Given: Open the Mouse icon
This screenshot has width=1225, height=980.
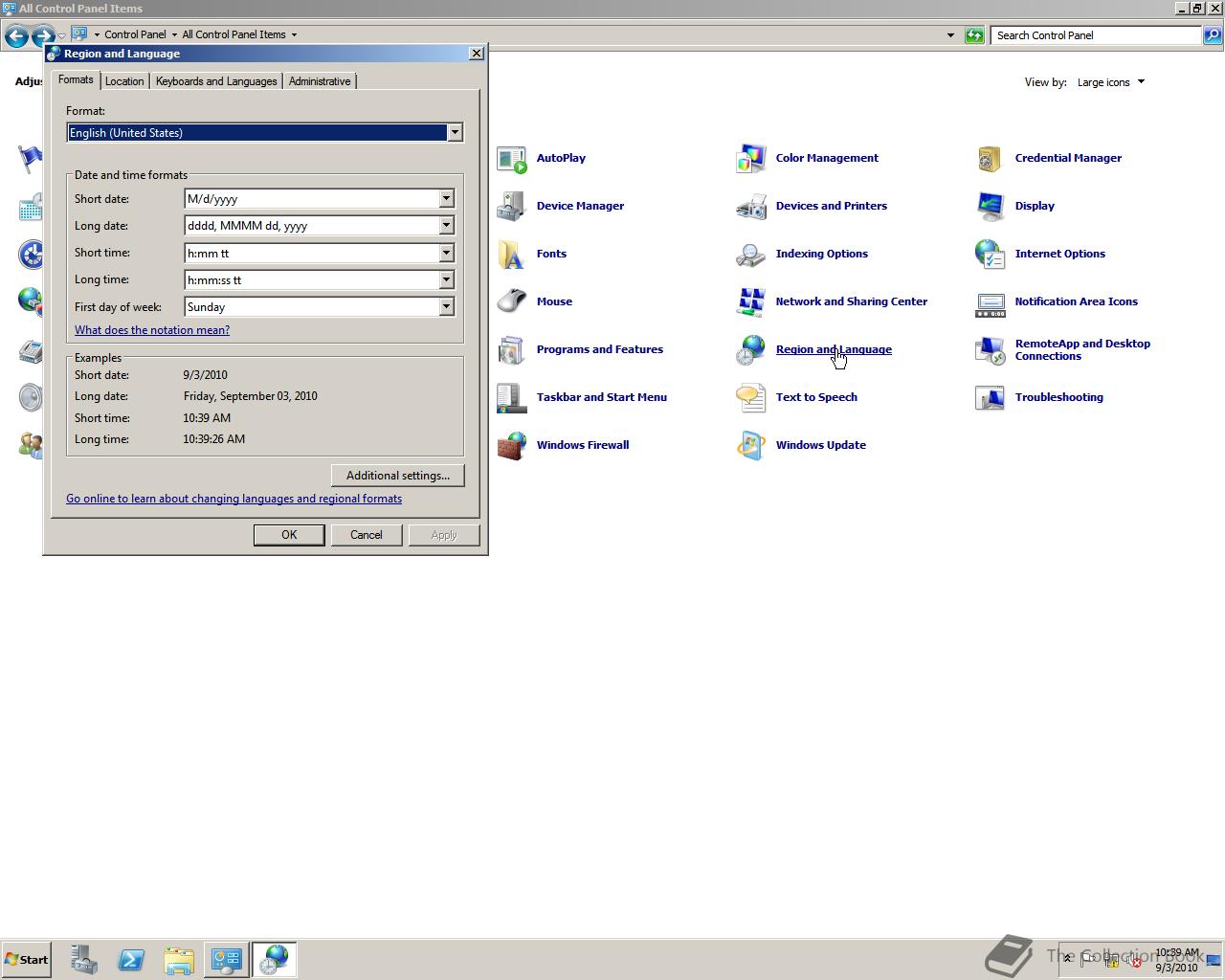Looking at the screenshot, I should (512, 302).
